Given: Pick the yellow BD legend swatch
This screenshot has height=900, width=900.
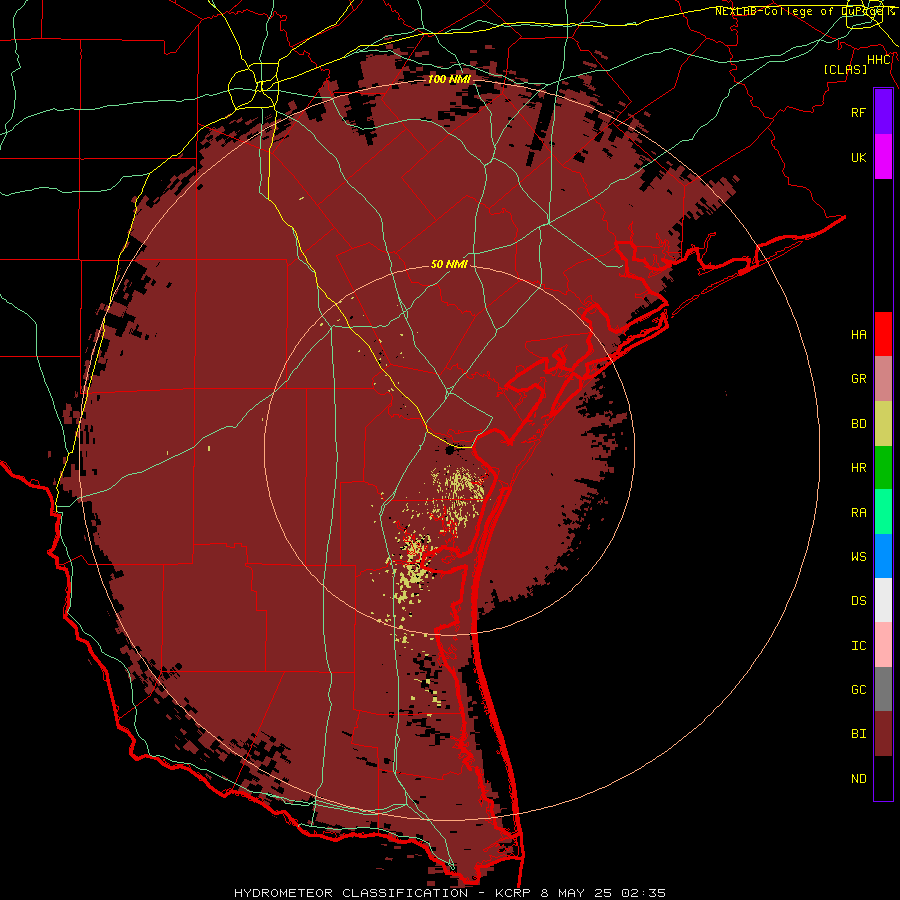Looking at the screenshot, I should [883, 424].
